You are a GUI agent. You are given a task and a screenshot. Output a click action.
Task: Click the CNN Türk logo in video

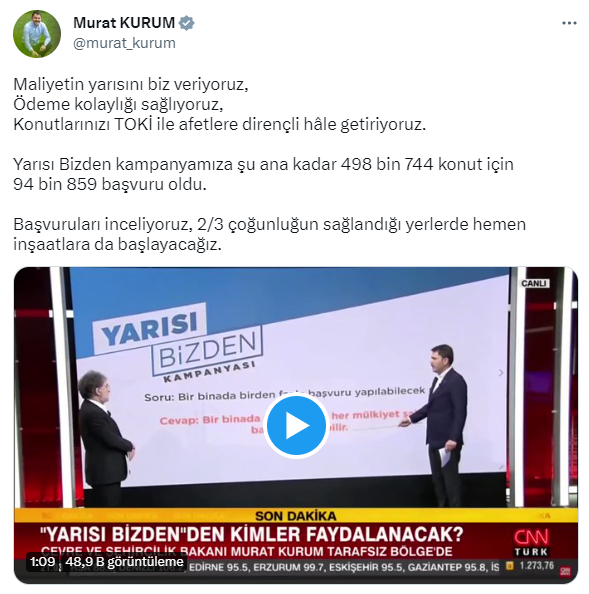click(x=531, y=542)
